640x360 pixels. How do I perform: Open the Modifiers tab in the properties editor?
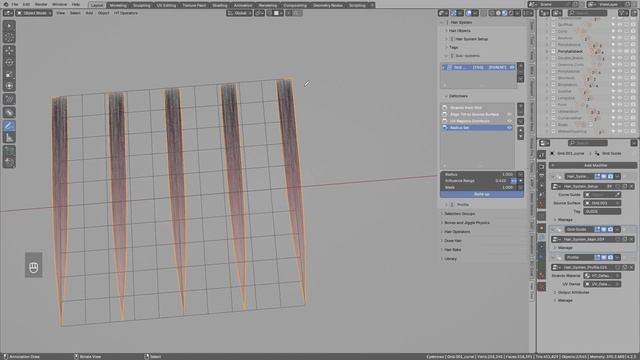pos(542,238)
